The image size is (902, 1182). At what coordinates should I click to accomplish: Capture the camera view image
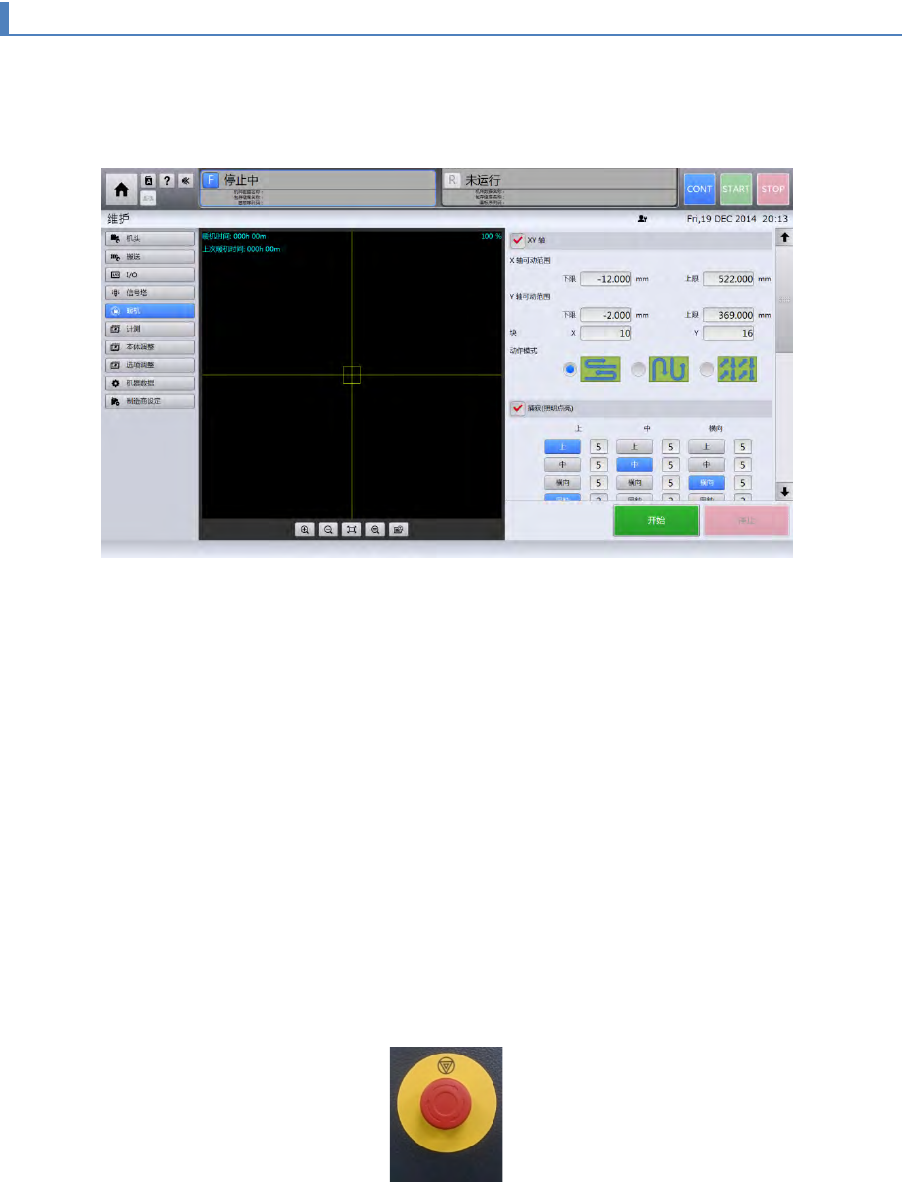click(x=399, y=529)
